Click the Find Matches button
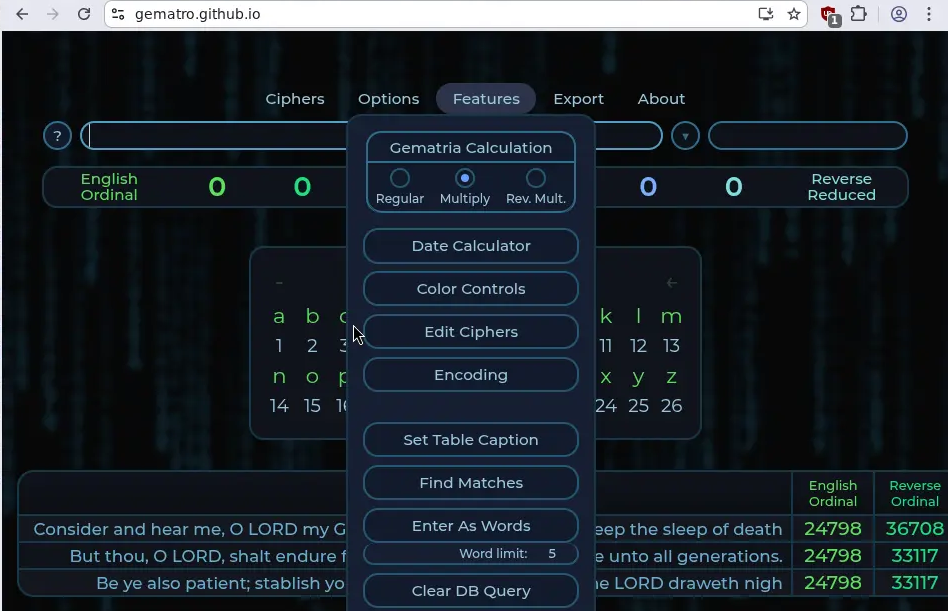Image resolution: width=948 pixels, height=611 pixels. click(470, 482)
